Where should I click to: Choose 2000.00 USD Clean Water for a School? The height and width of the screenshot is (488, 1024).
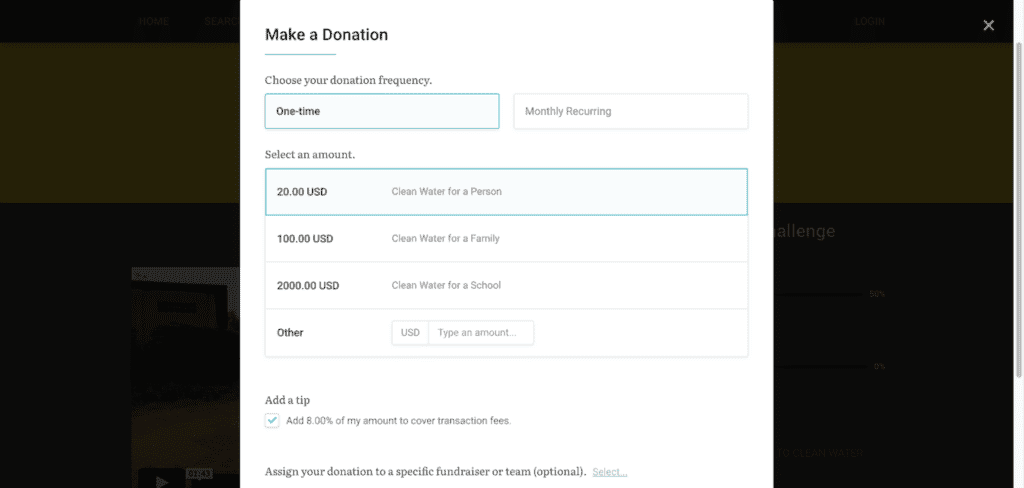tap(506, 285)
